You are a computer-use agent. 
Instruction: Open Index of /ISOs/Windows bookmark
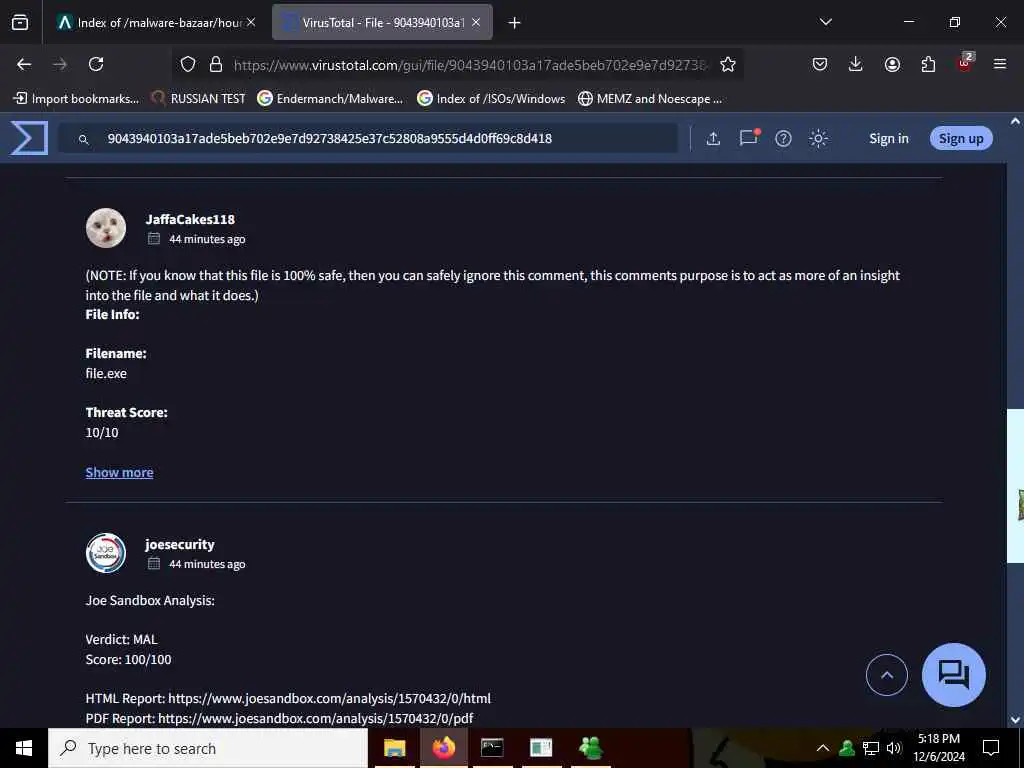click(491, 99)
